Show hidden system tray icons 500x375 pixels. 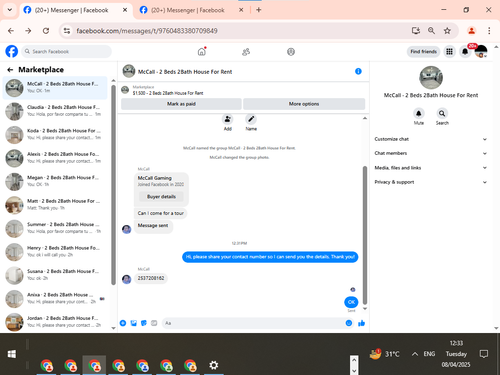click(415, 354)
